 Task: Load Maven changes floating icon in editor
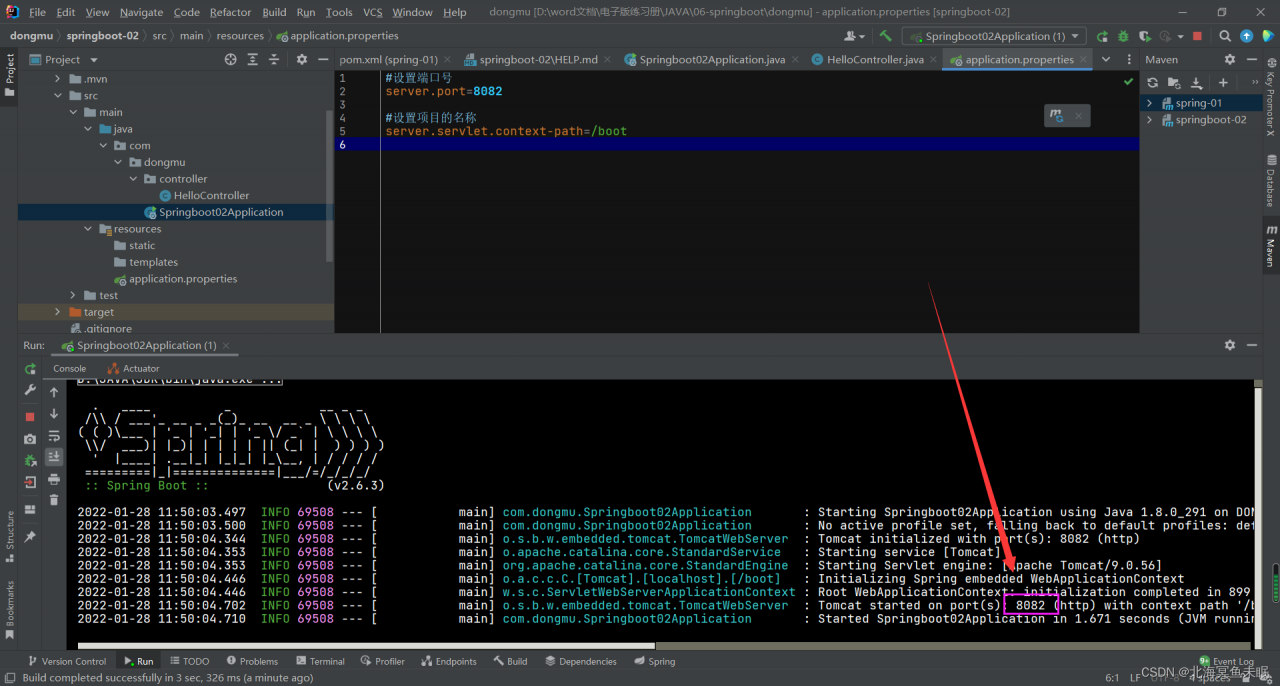pyautogui.click(x=1057, y=116)
